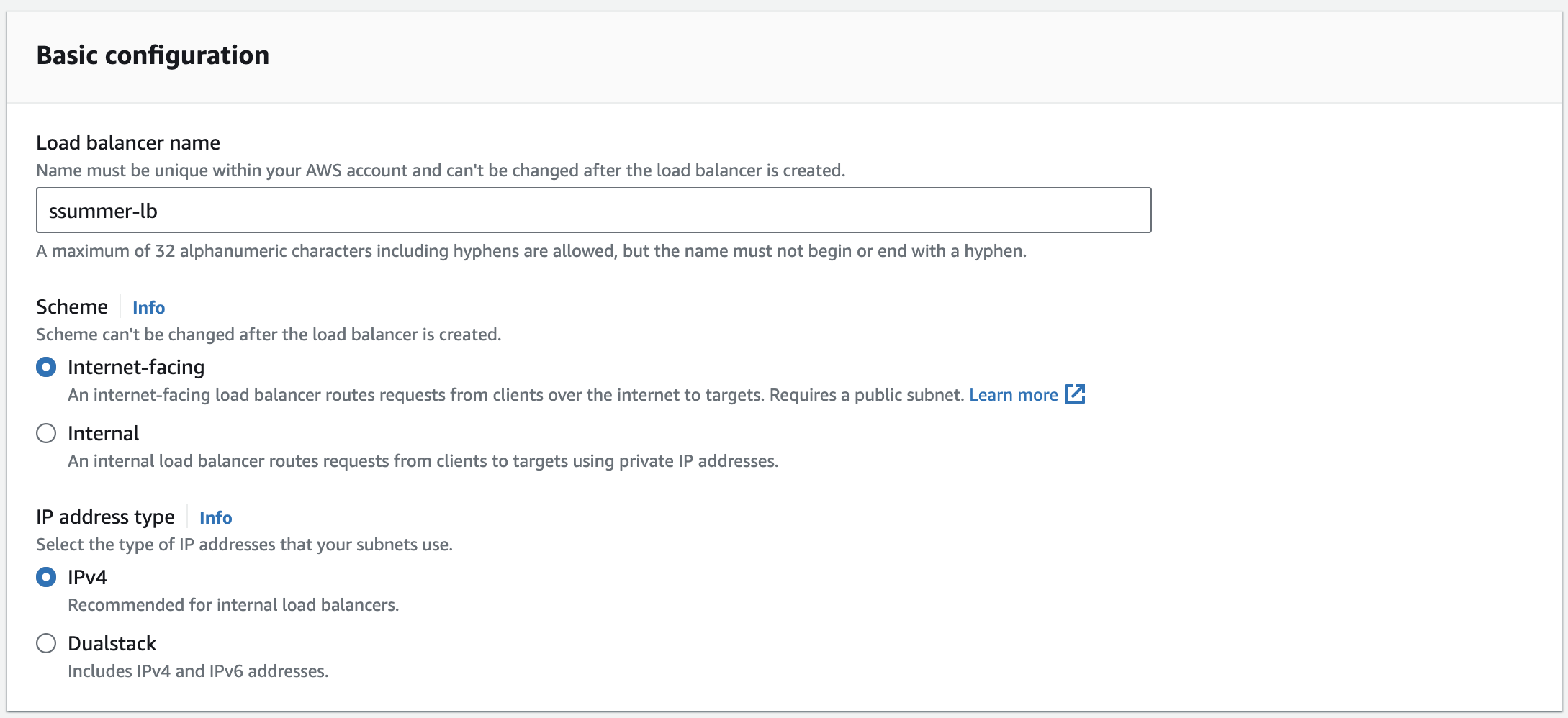Choose the IPv4 address type radio button
This screenshot has width=1568, height=718.
pyautogui.click(x=46, y=577)
